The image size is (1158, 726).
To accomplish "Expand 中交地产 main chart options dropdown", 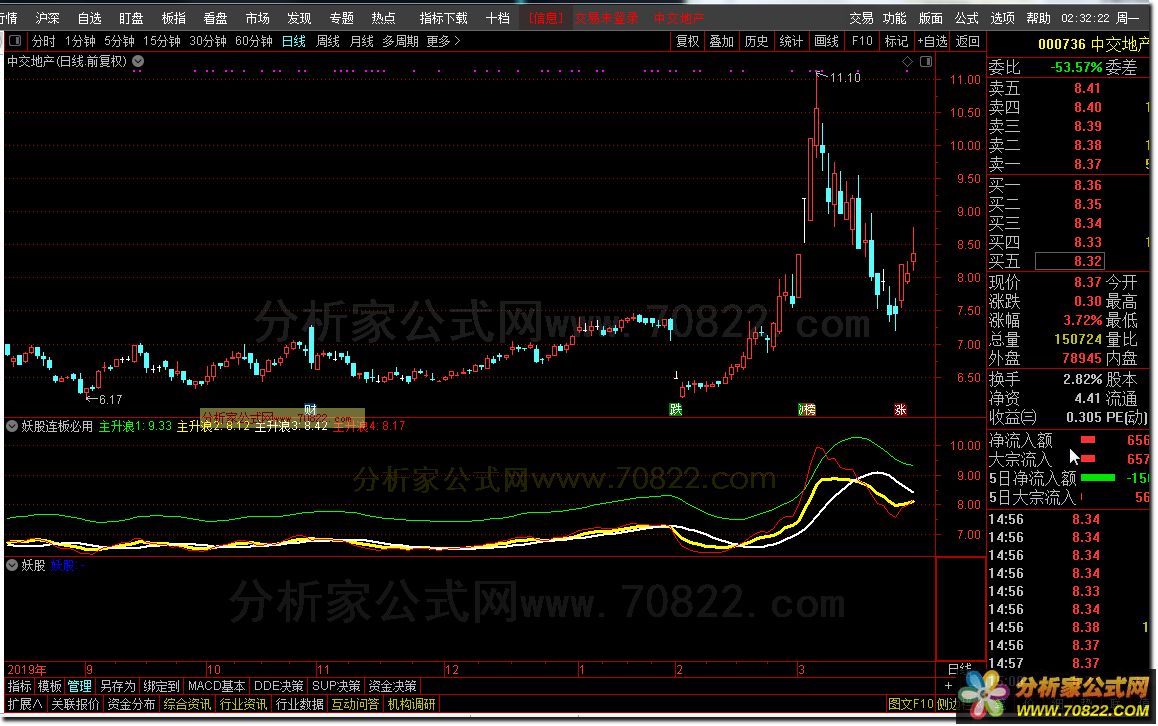I will [137, 61].
